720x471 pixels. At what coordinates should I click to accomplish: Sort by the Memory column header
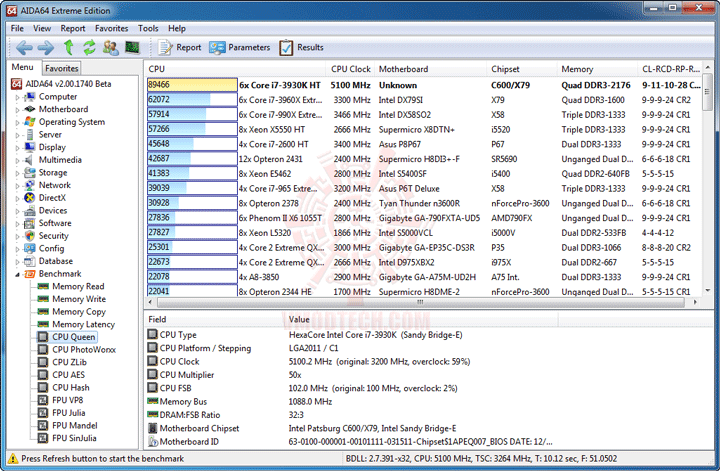coord(597,69)
